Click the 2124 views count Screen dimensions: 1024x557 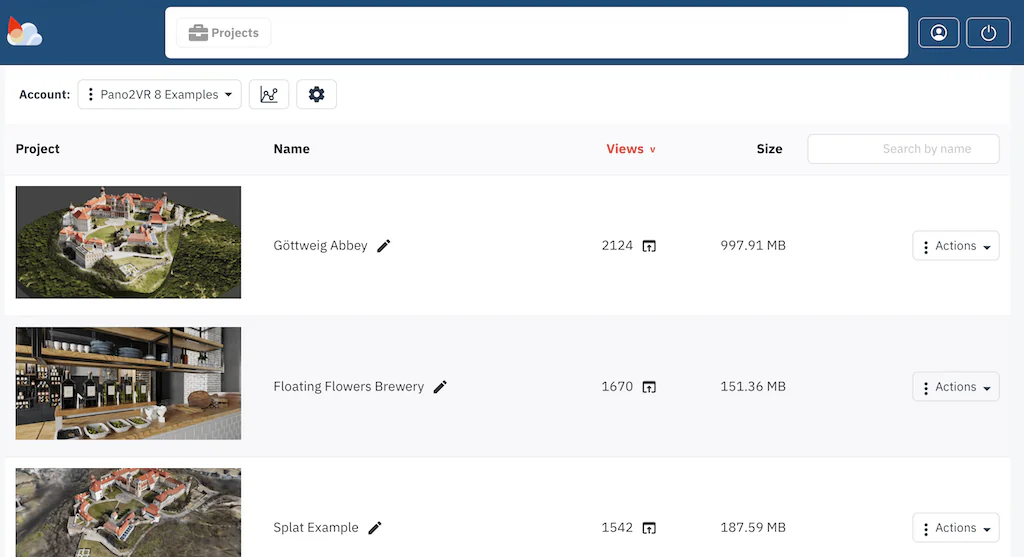coord(617,246)
